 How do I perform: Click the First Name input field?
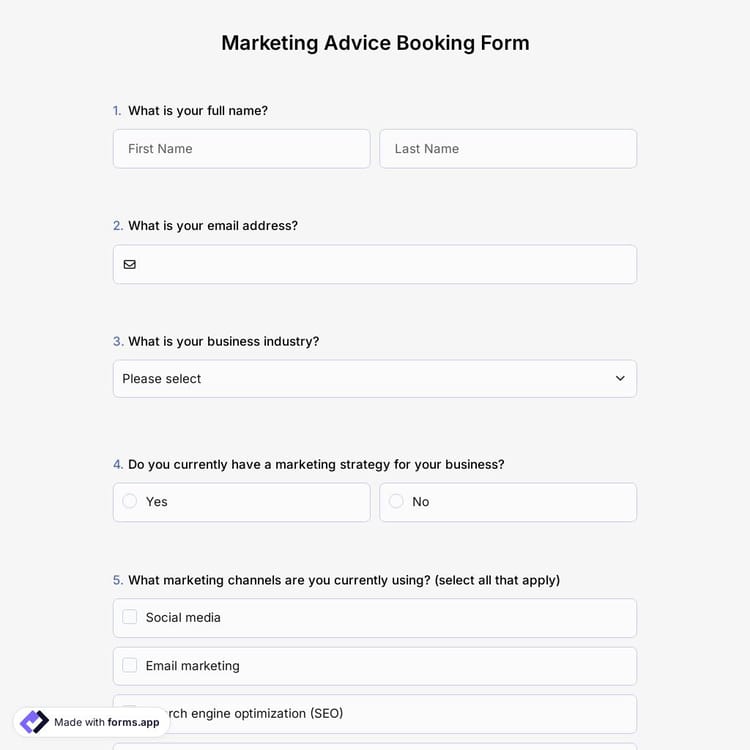tap(241, 149)
